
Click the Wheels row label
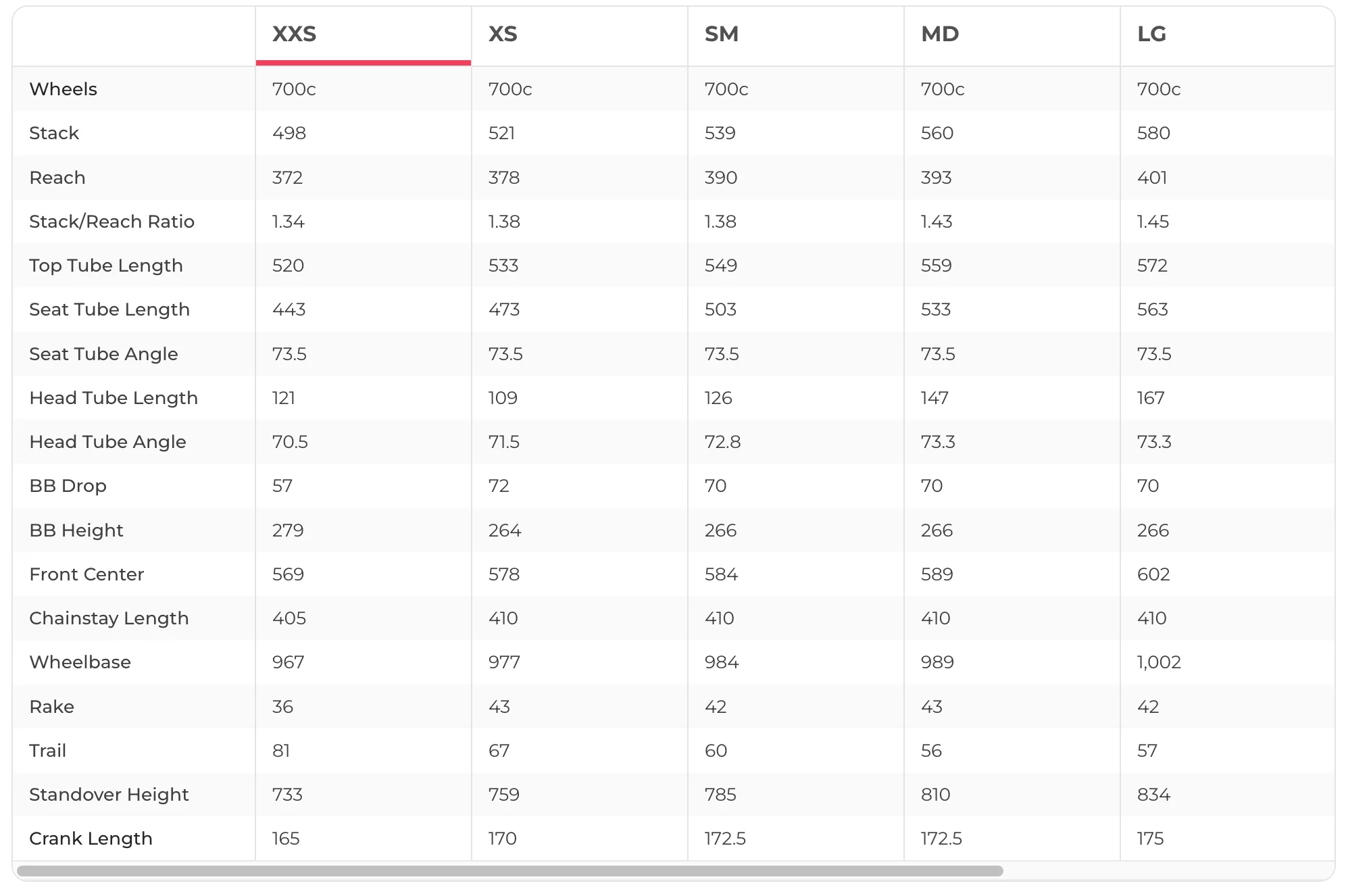coord(64,89)
